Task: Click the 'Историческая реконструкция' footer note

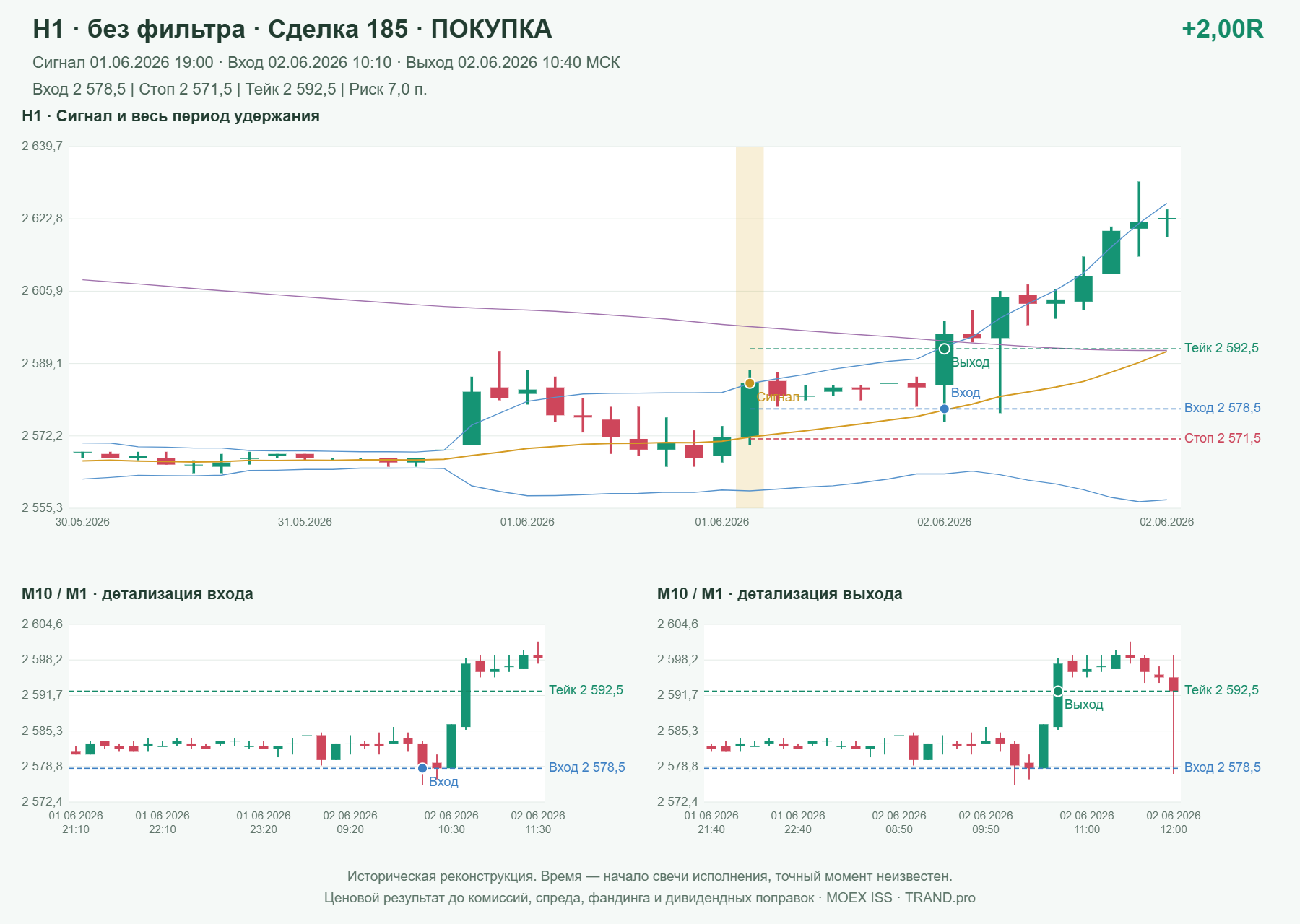Action: pos(650,876)
